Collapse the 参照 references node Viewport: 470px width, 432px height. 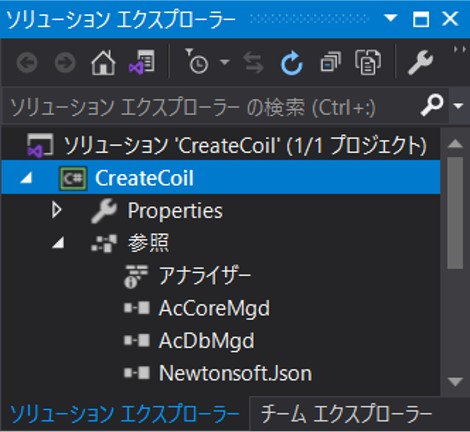(58, 243)
